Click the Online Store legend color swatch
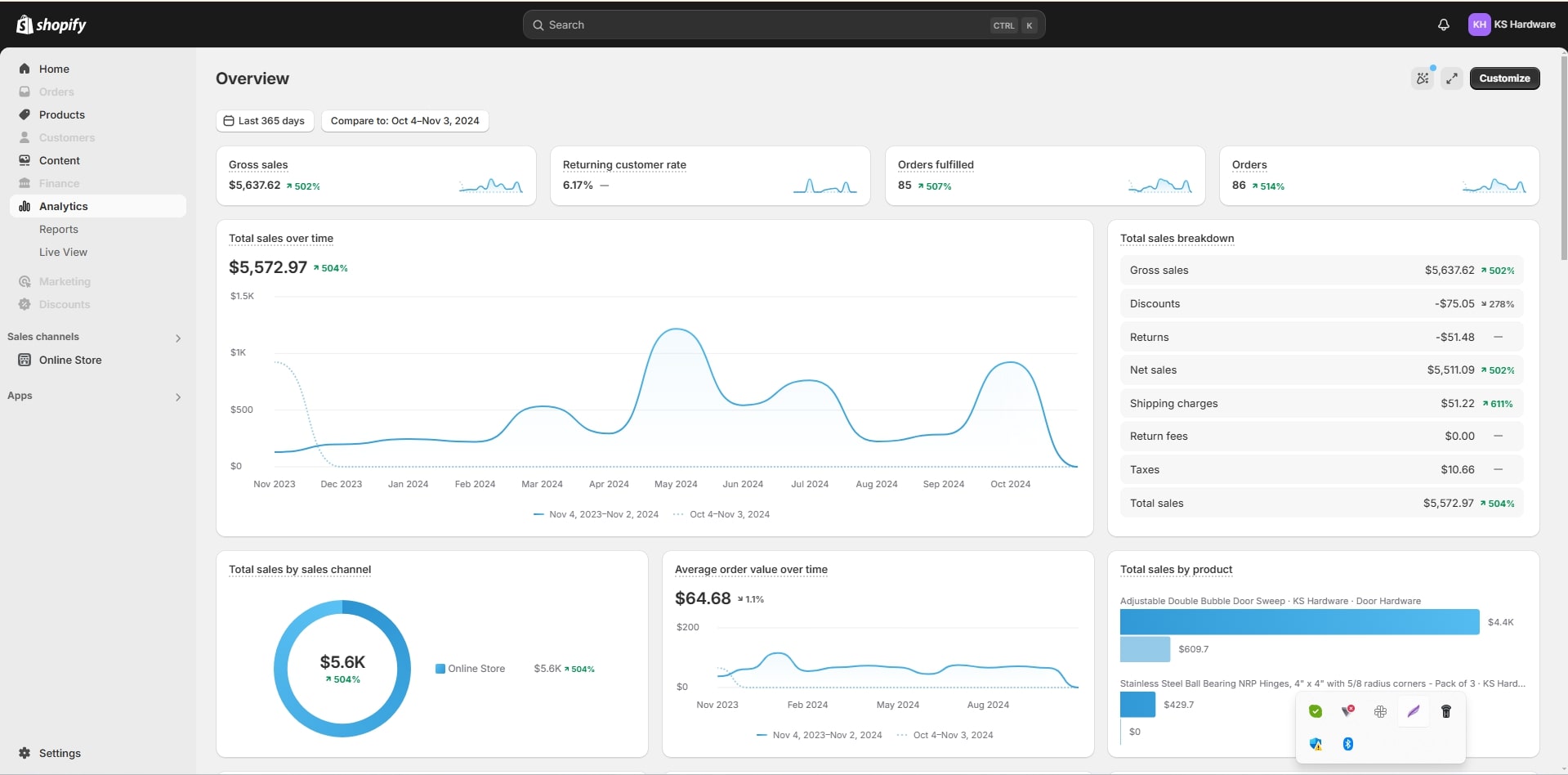This screenshot has height=775, width=1568. pyautogui.click(x=440, y=669)
